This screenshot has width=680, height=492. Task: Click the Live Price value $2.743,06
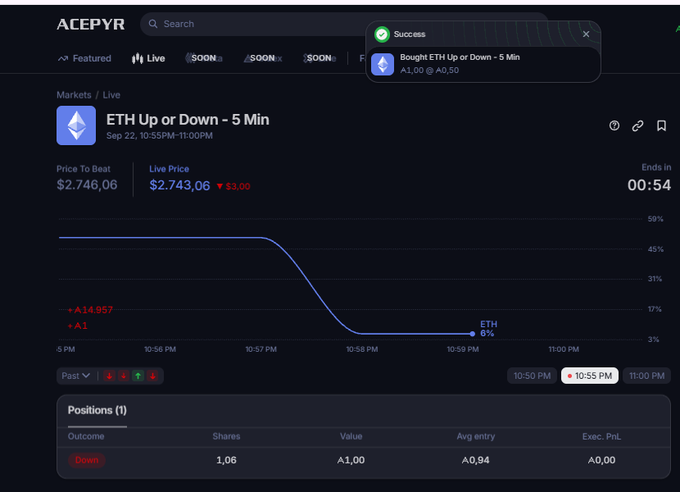[180, 185]
